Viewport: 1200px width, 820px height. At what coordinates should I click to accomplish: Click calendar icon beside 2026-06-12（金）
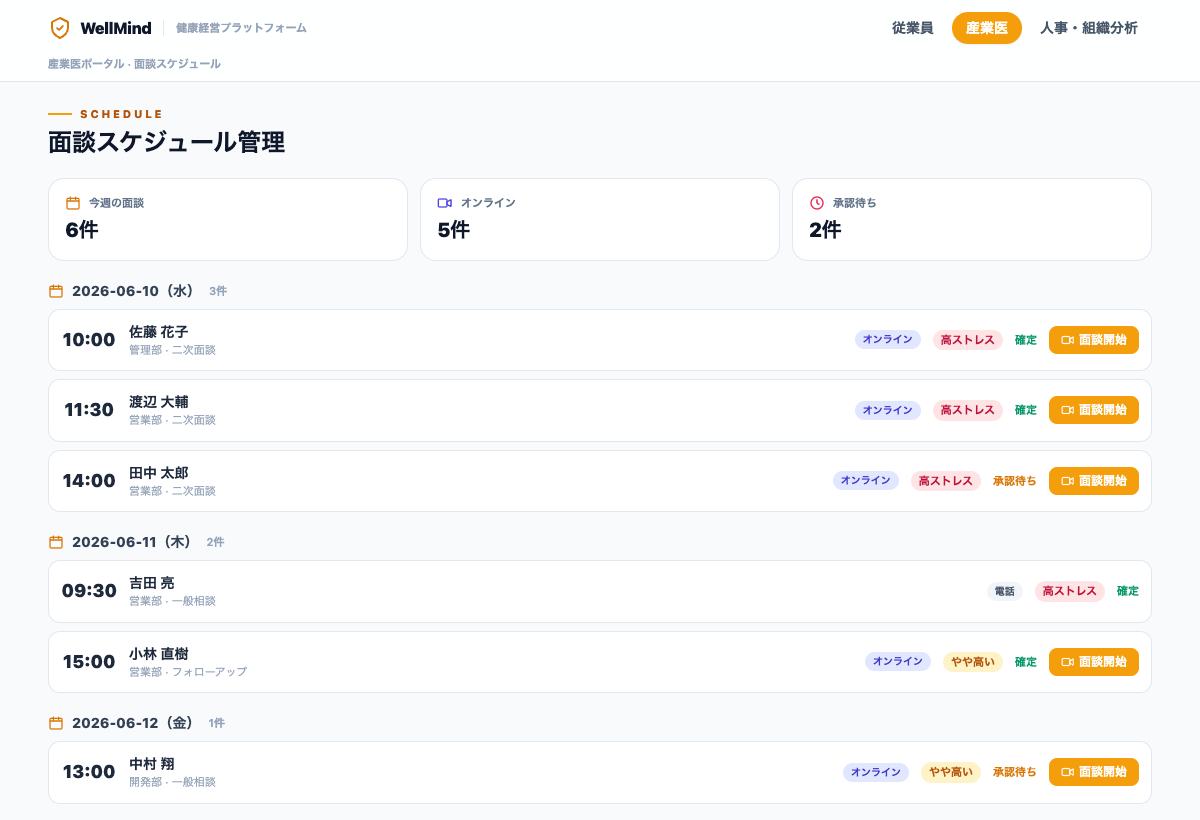tap(56, 723)
